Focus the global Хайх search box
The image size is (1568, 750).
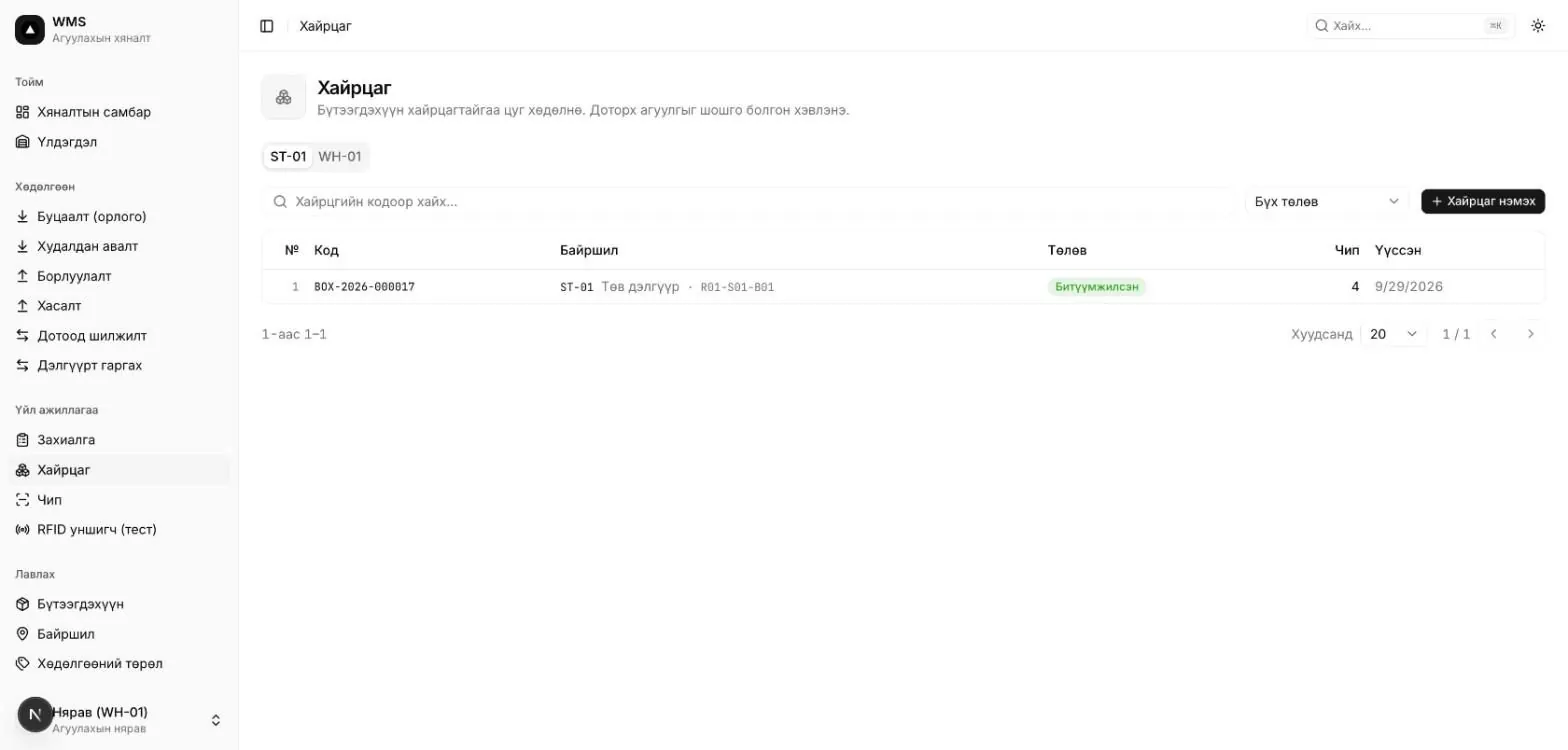pos(1411,26)
